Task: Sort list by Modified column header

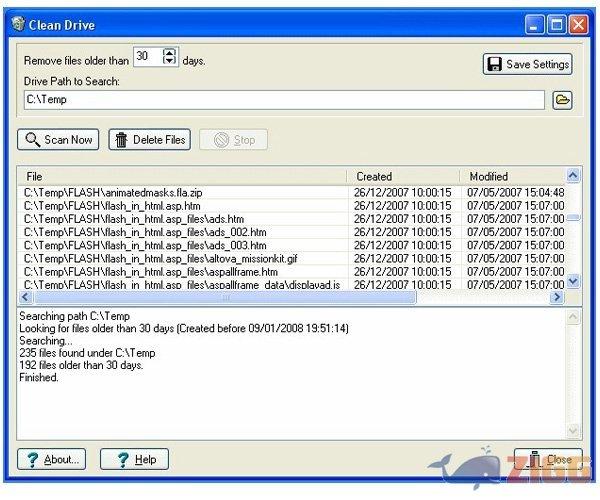Action: click(510, 177)
